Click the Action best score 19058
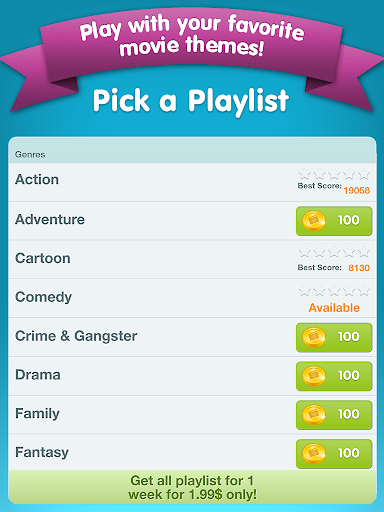This screenshot has width=384, height=512. (x=357, y=190)
